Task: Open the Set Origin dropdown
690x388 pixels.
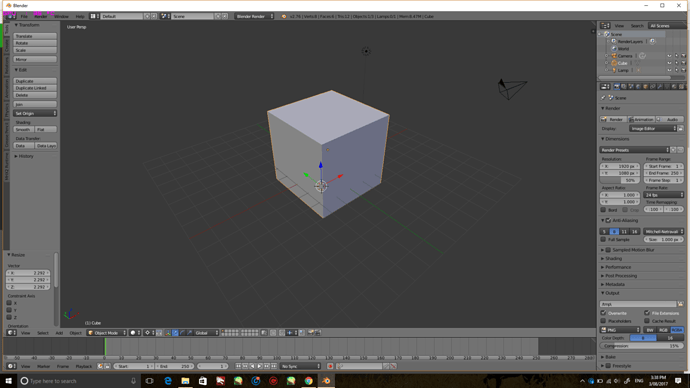Action: click(35, 113)
